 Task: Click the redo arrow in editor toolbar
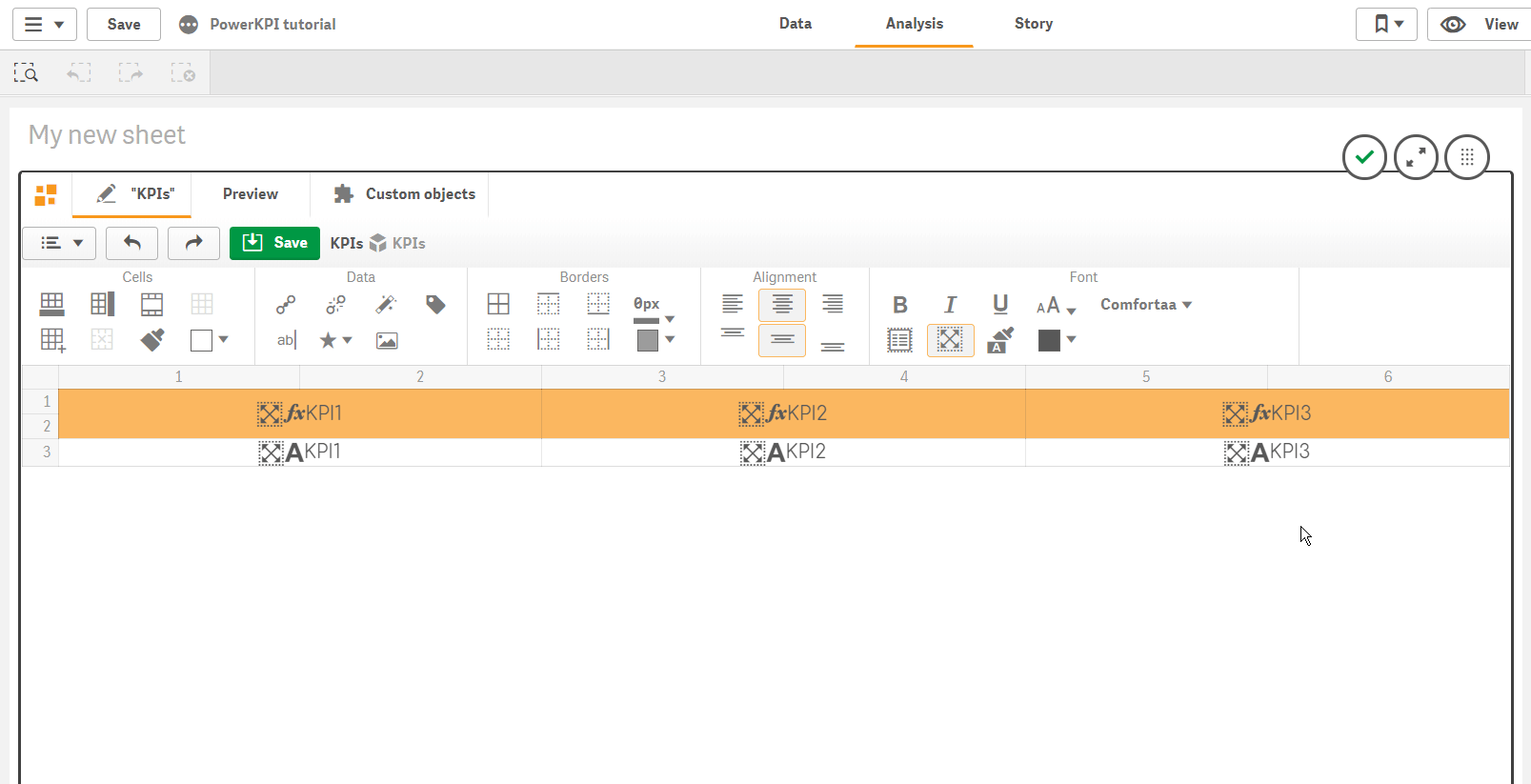(193, 243)
